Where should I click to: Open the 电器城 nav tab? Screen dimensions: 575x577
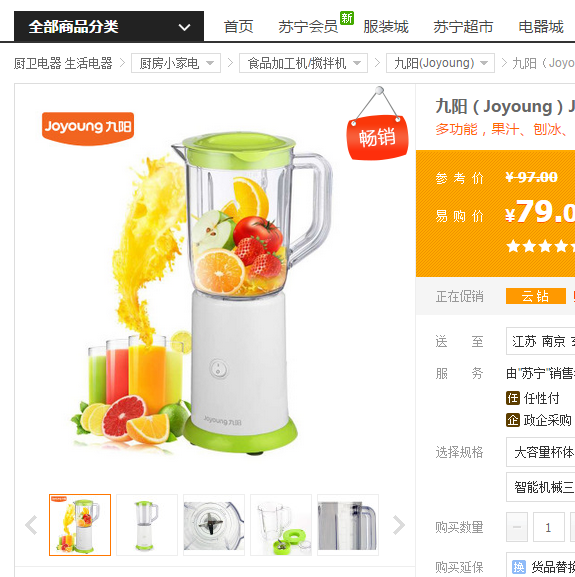(541, 27)
